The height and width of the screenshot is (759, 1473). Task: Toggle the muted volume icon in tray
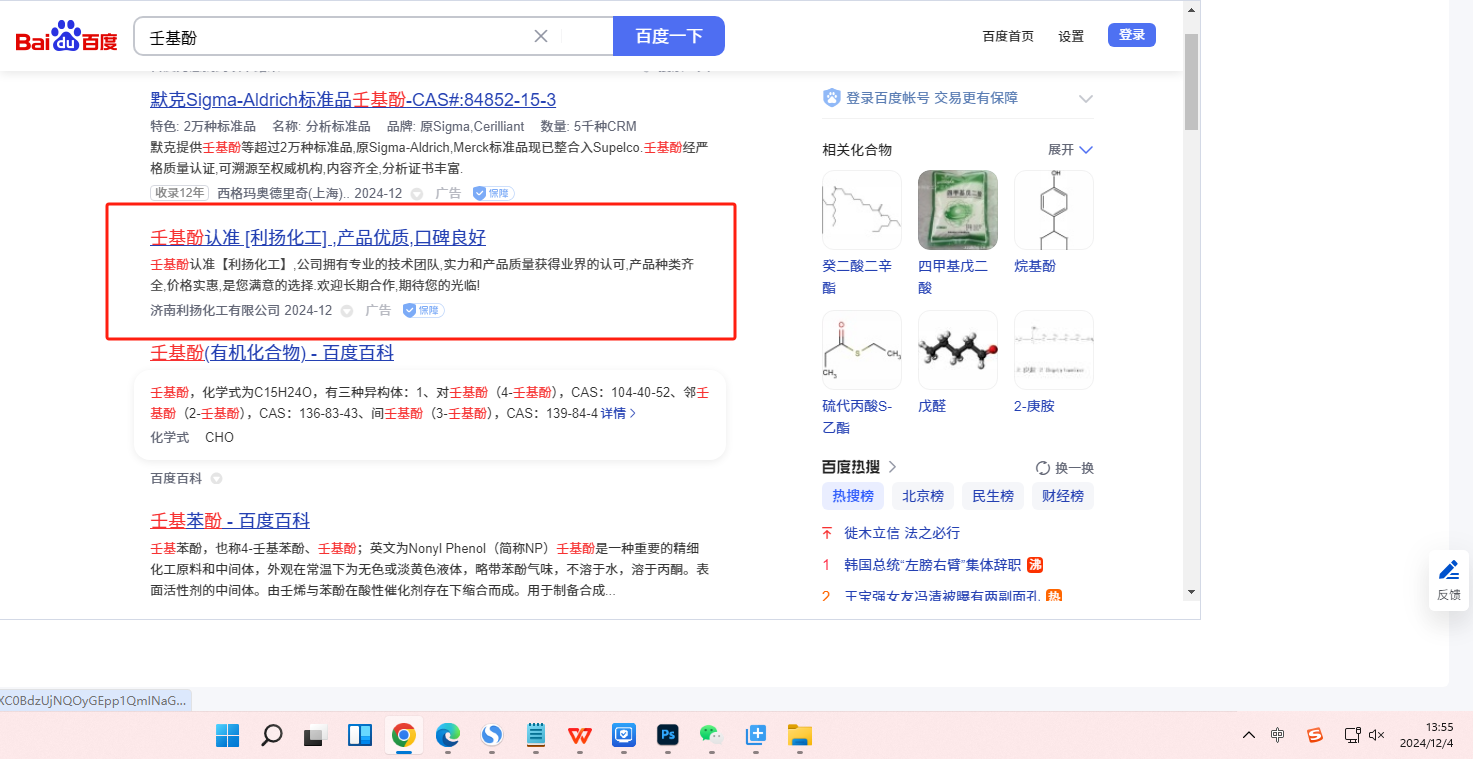click(x=1377, y=735)
